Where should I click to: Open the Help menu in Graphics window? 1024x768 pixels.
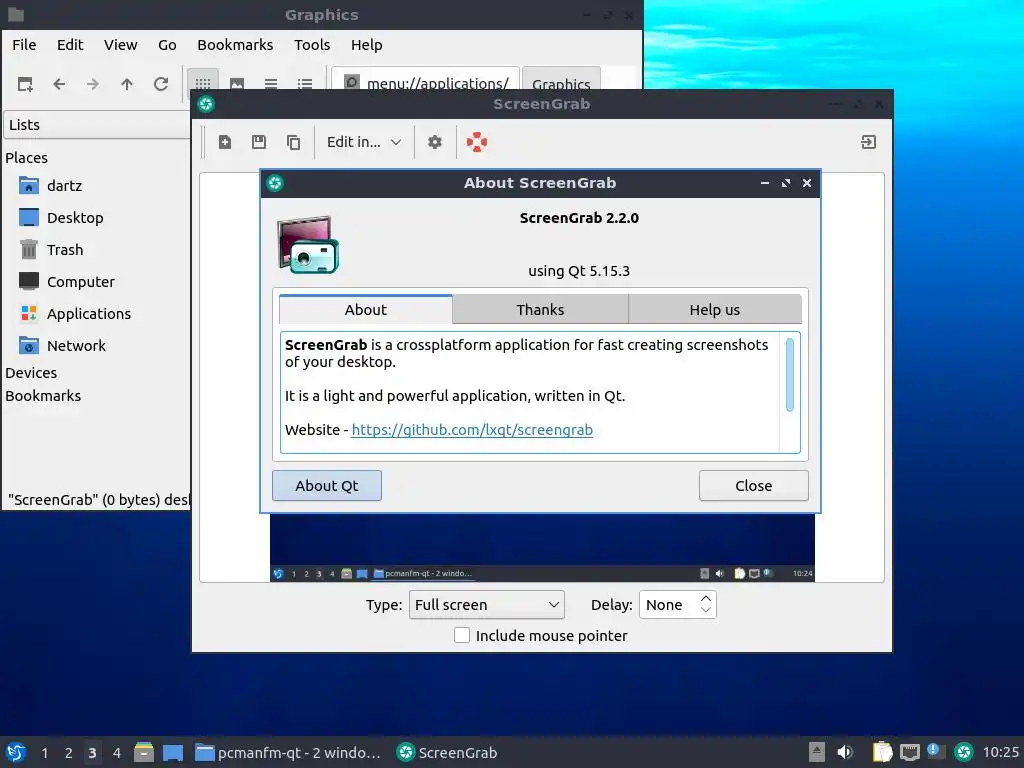click(366, 45)
